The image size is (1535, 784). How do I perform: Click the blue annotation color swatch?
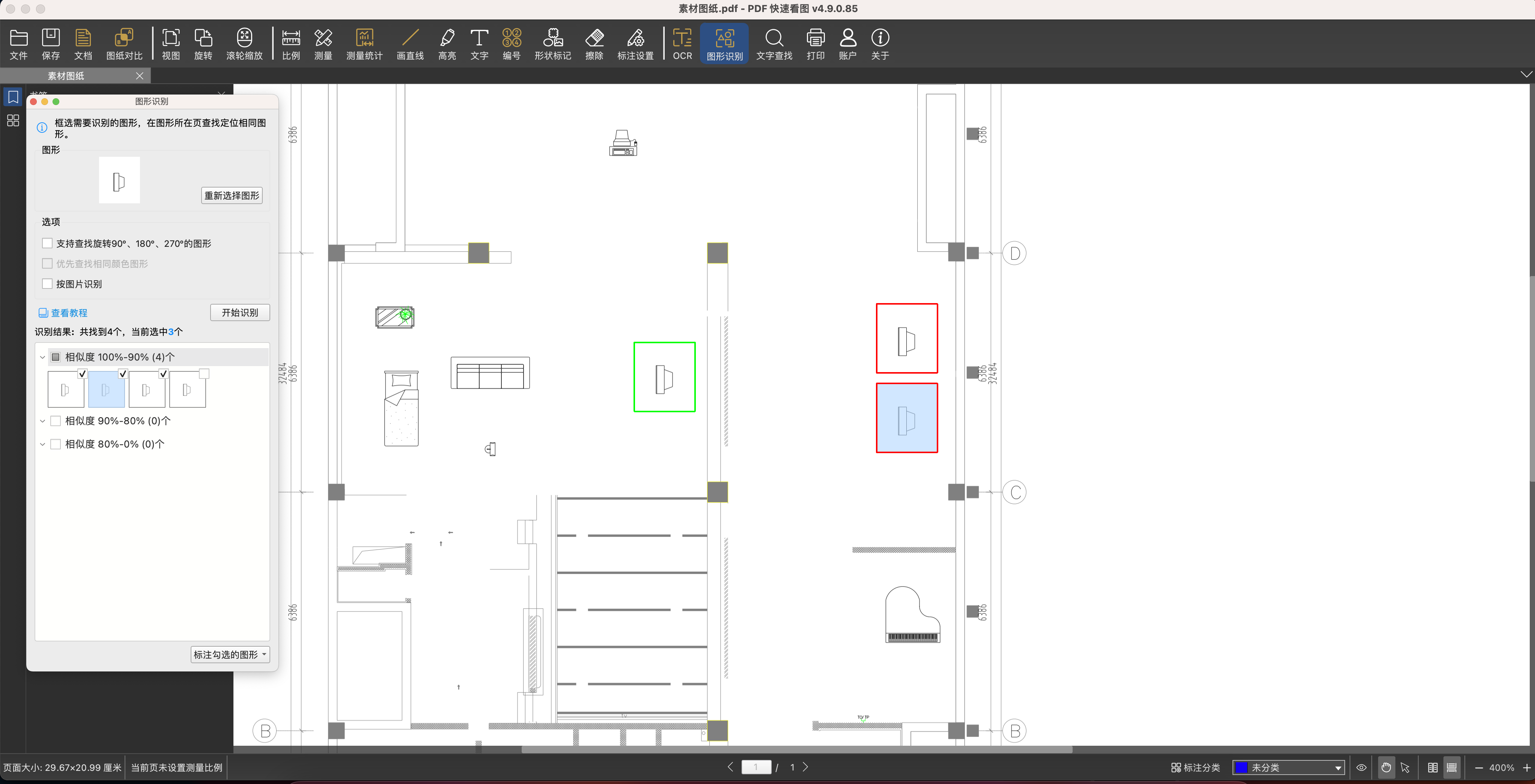pyautogui.click(x=1241, y=767)
